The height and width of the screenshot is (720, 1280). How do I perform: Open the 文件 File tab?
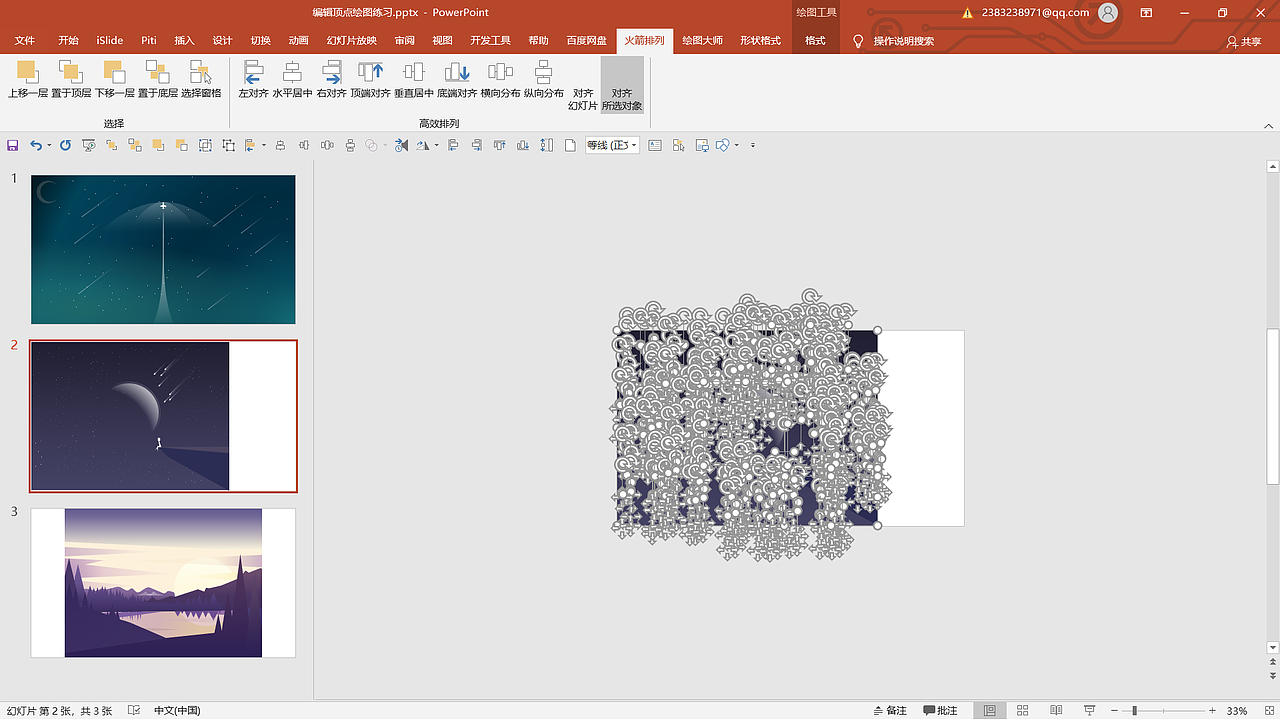click(25, 41)
